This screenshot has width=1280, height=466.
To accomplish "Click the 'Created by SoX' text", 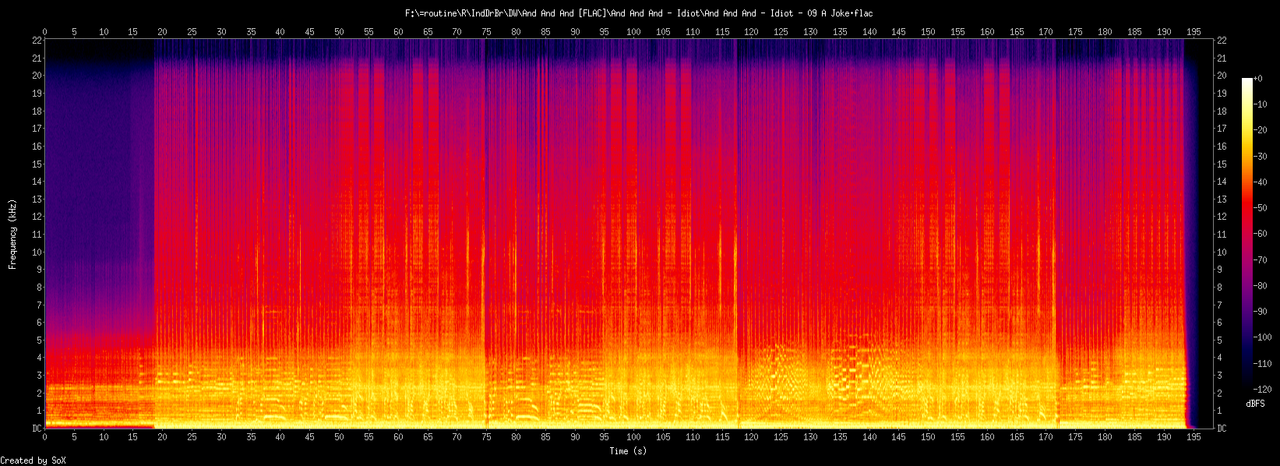I will [x=33, y=460].
